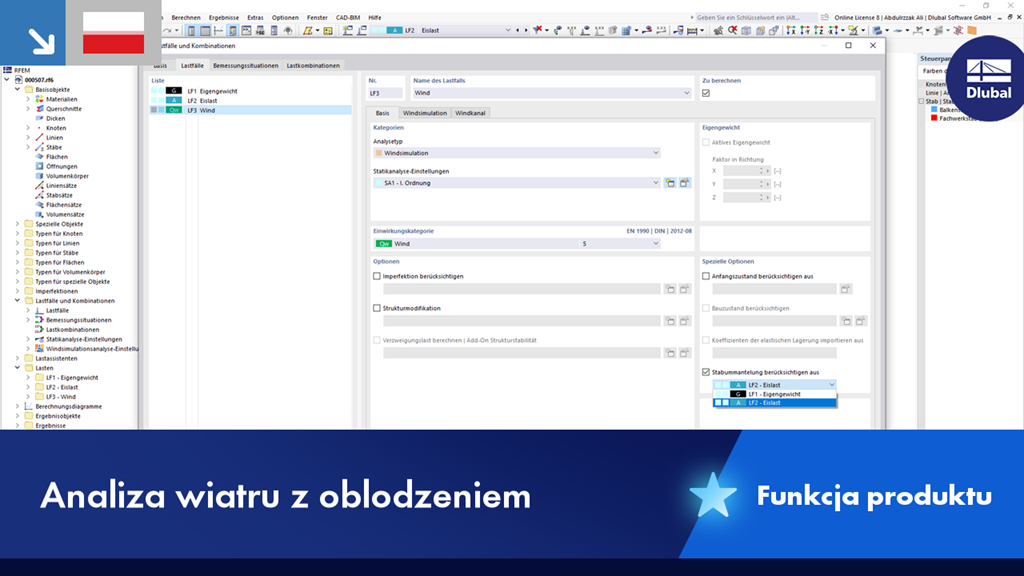This screenshot has width=1024, height=576.
Task: Open SA1 settings via the edit icon
Action: pyautogui.click(x=684, y=183)
